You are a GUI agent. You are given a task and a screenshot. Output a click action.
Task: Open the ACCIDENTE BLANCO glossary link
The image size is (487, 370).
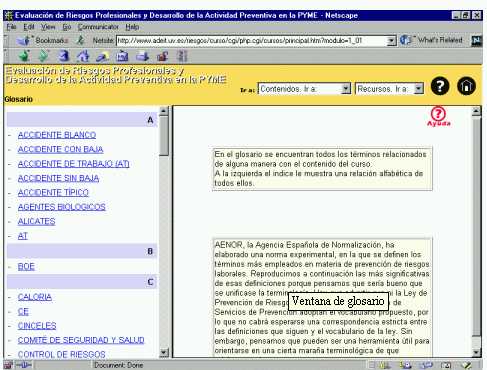pos(57,135)
